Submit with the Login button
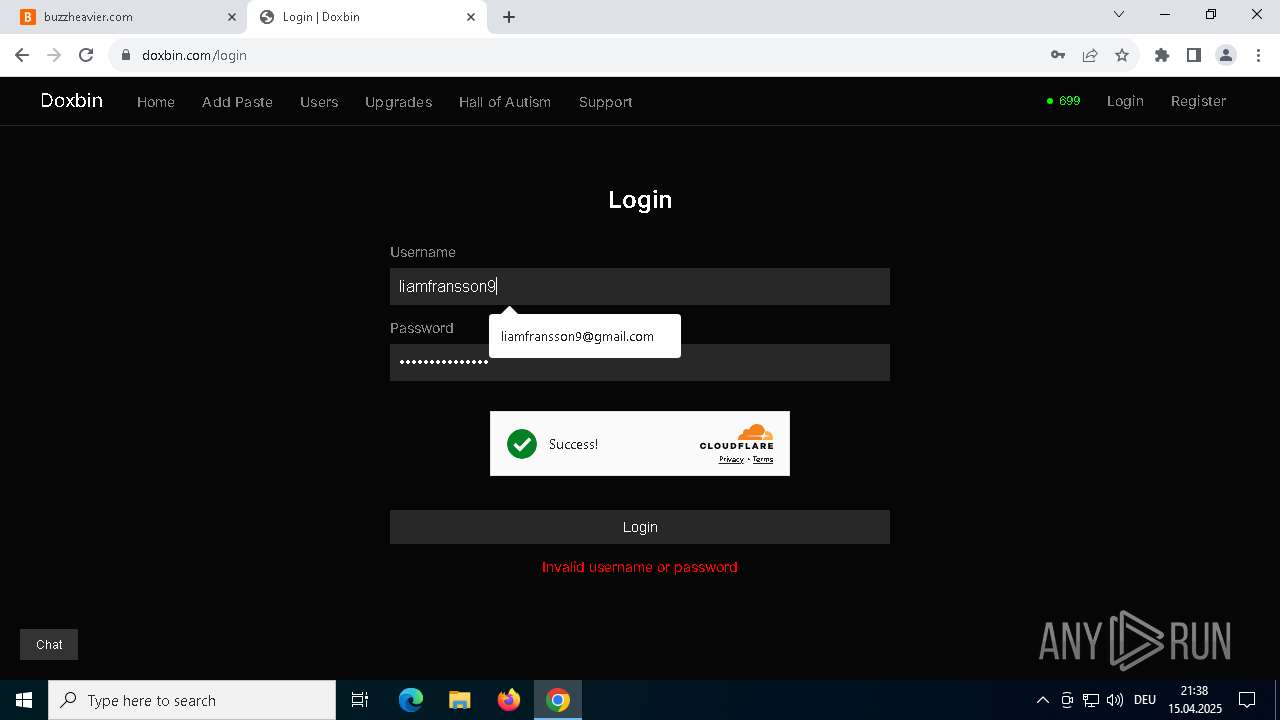Screen dimensions: 1280x720 point(640,527)
